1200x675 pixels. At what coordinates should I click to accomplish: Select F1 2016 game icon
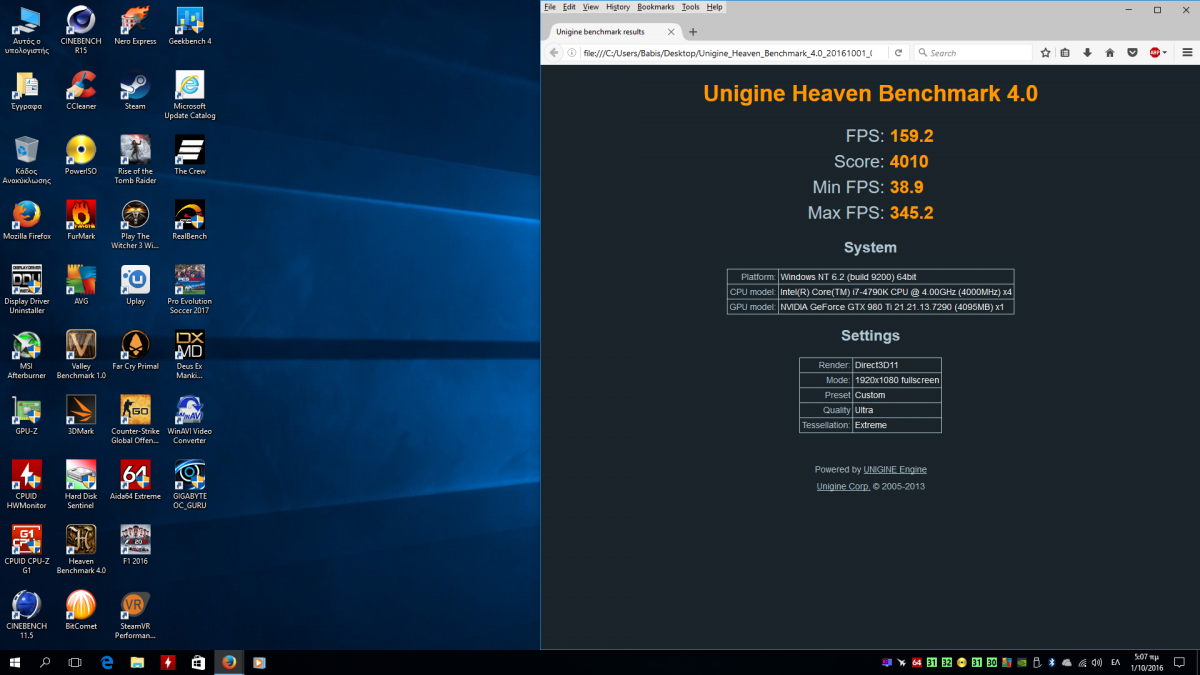pyautogui.click(x=135, y=546)
